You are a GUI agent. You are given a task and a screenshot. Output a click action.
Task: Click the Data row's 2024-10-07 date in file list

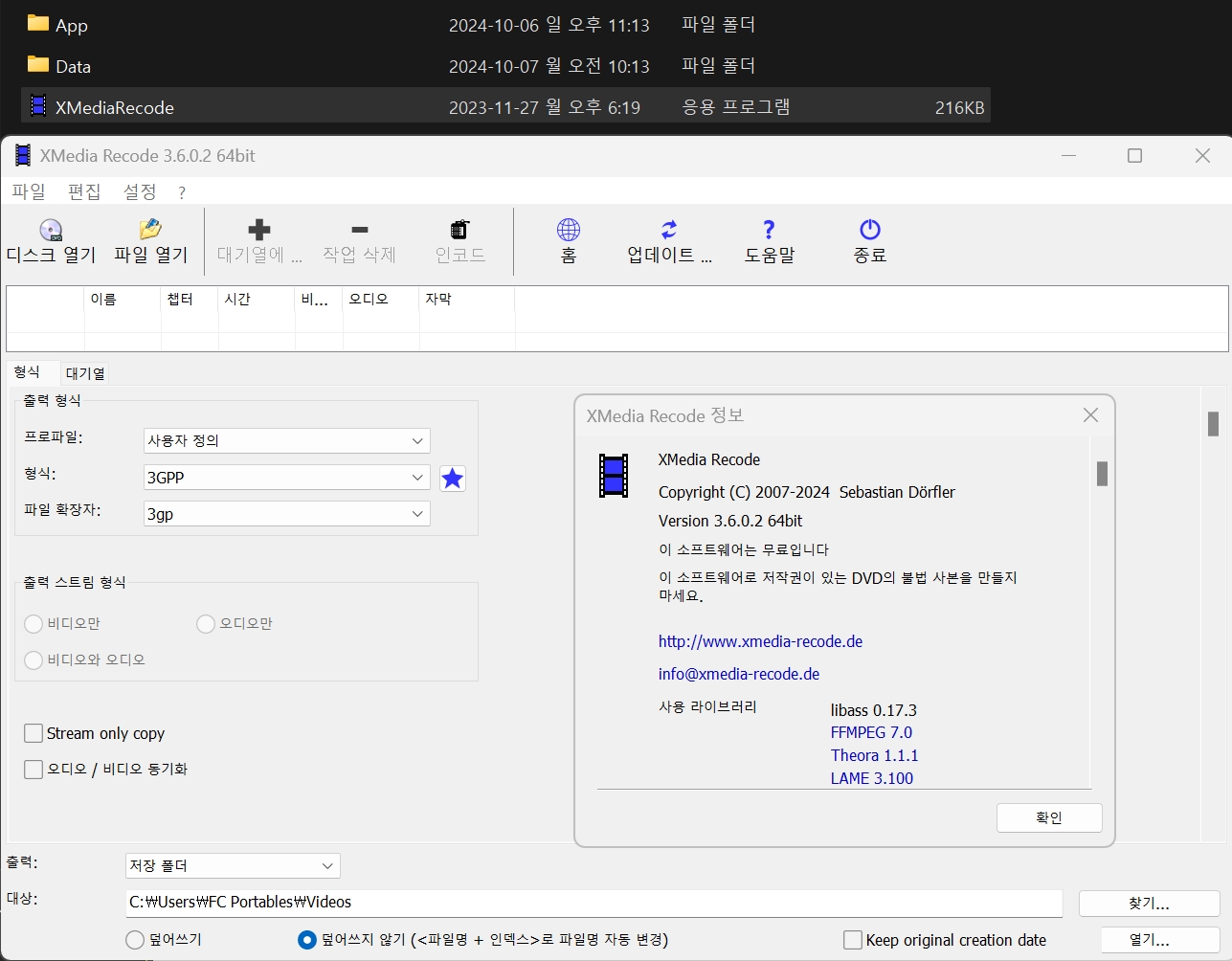tap(549, 66)
